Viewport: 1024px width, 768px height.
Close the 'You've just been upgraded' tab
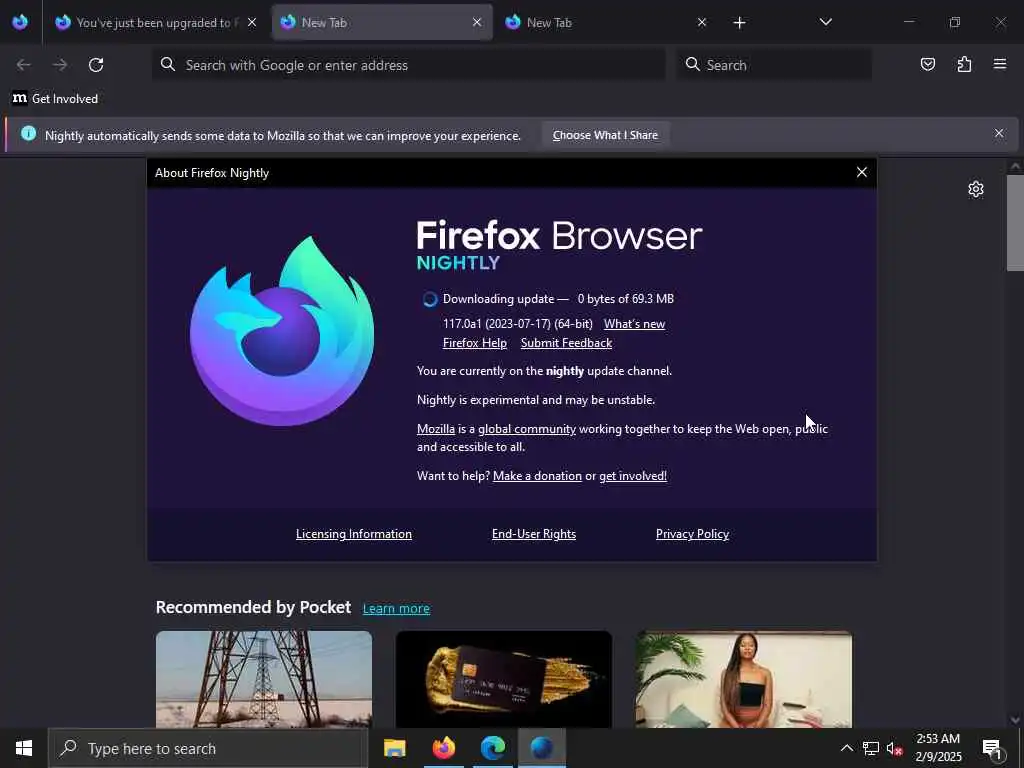point(252,22)
